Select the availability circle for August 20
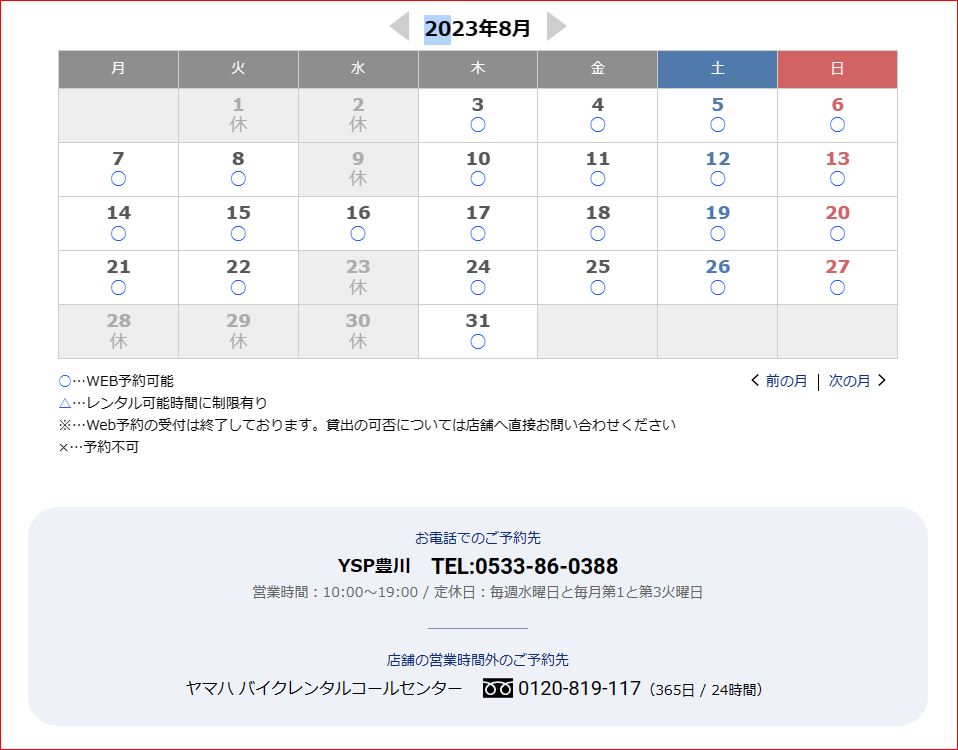This screenshot has height=750, width=958. pyautogui.click(x=837, y=233)
